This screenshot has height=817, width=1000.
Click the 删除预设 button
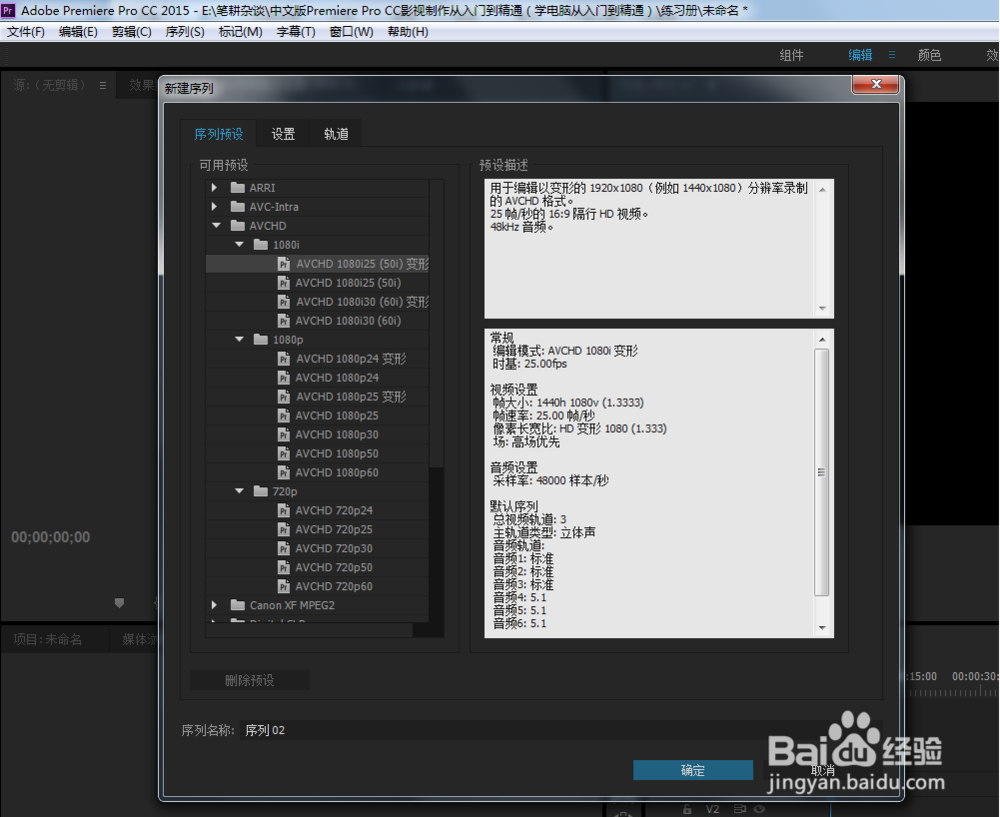click(249, 681)
